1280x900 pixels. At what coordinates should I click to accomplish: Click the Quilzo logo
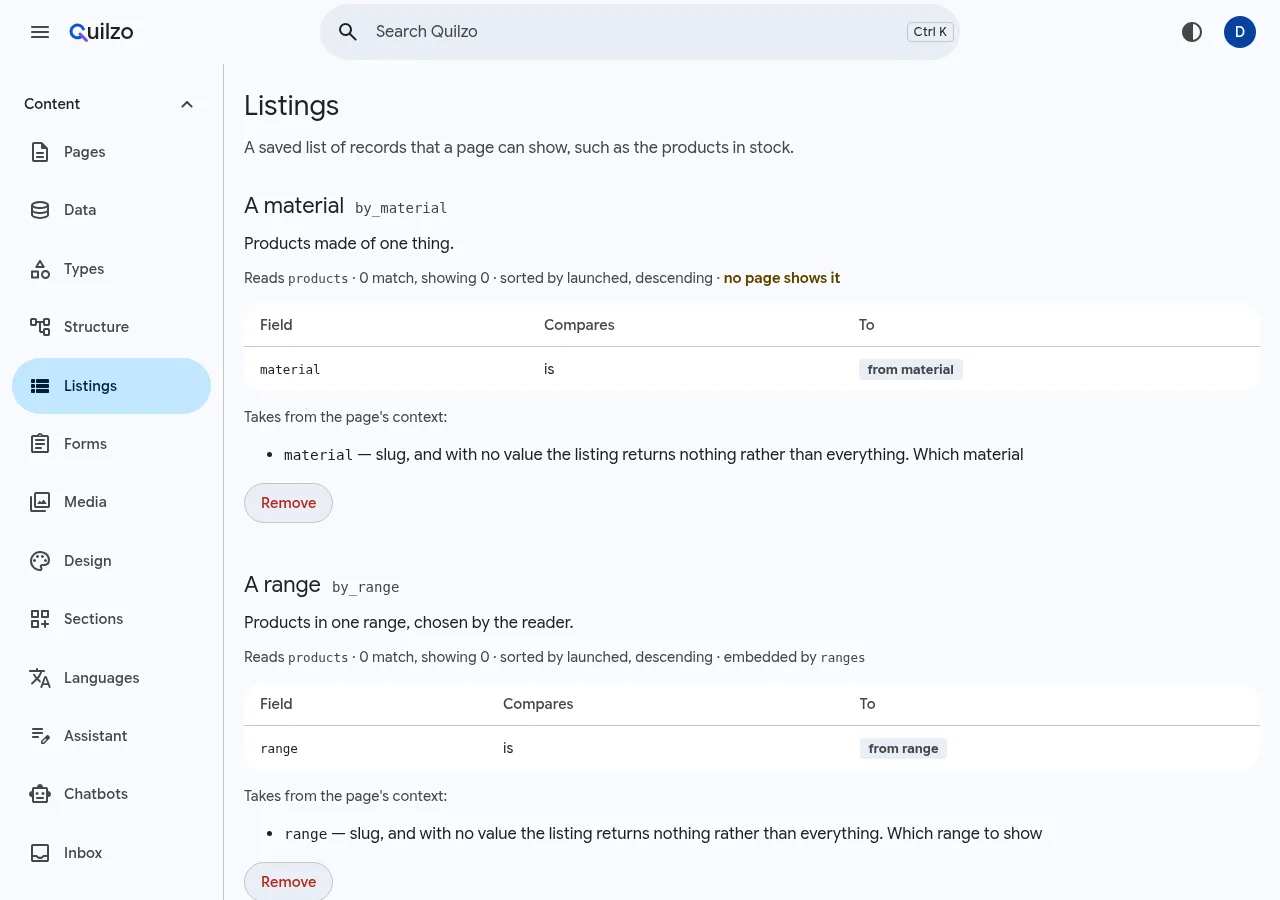(x=101, y=32)
